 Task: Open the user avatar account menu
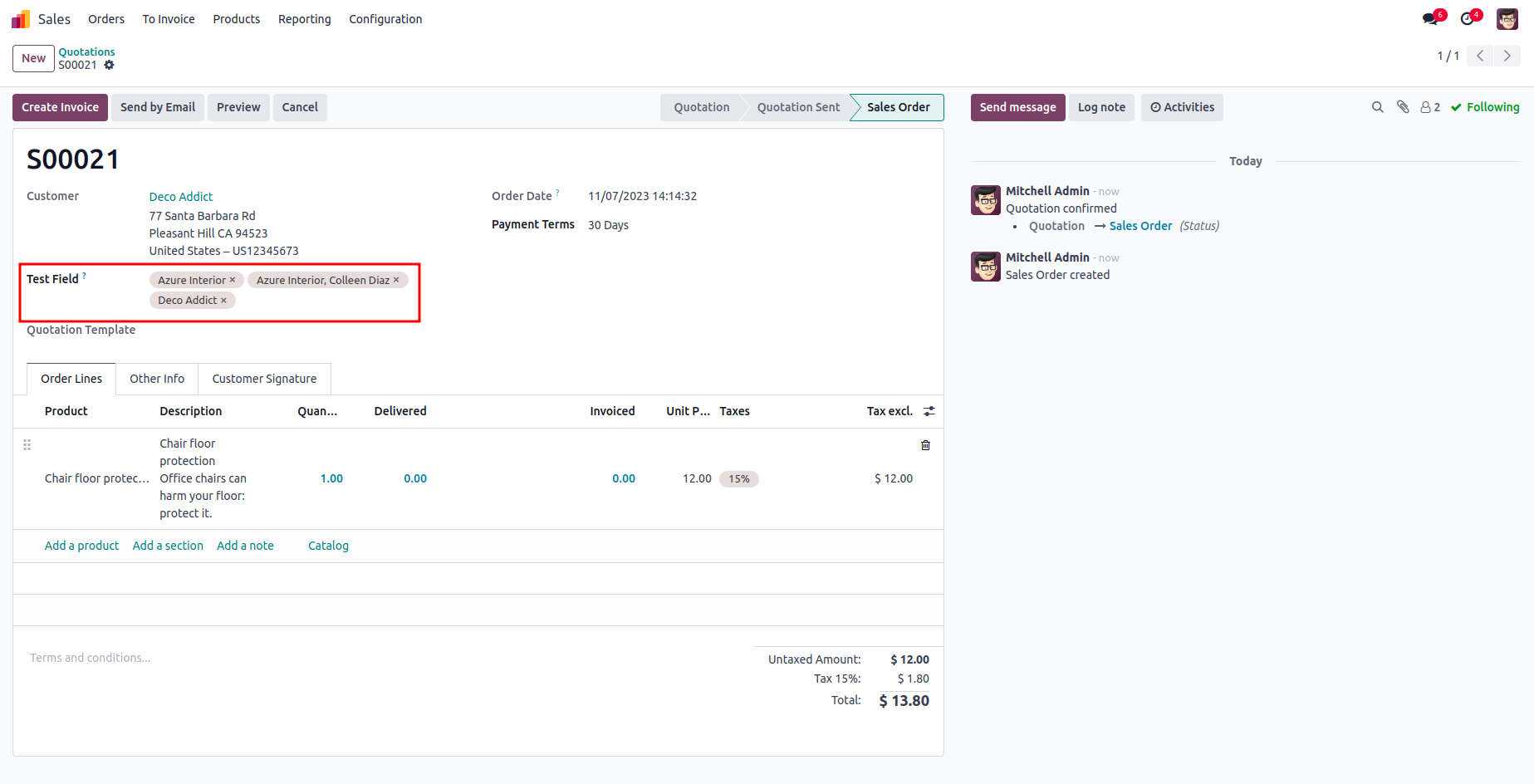[x=1507, y=19]
